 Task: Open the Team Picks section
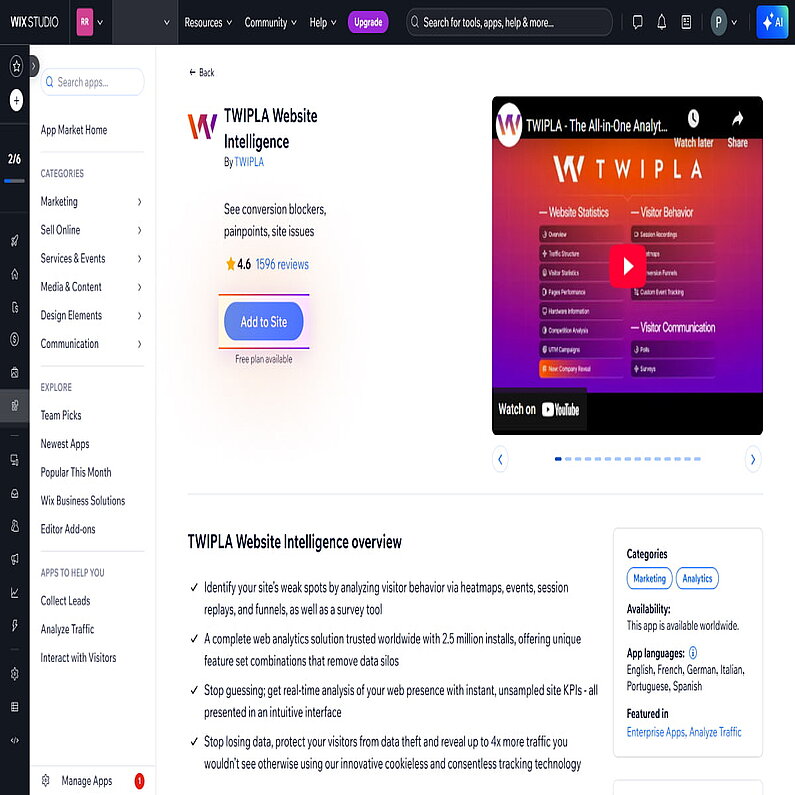(61, 415)
